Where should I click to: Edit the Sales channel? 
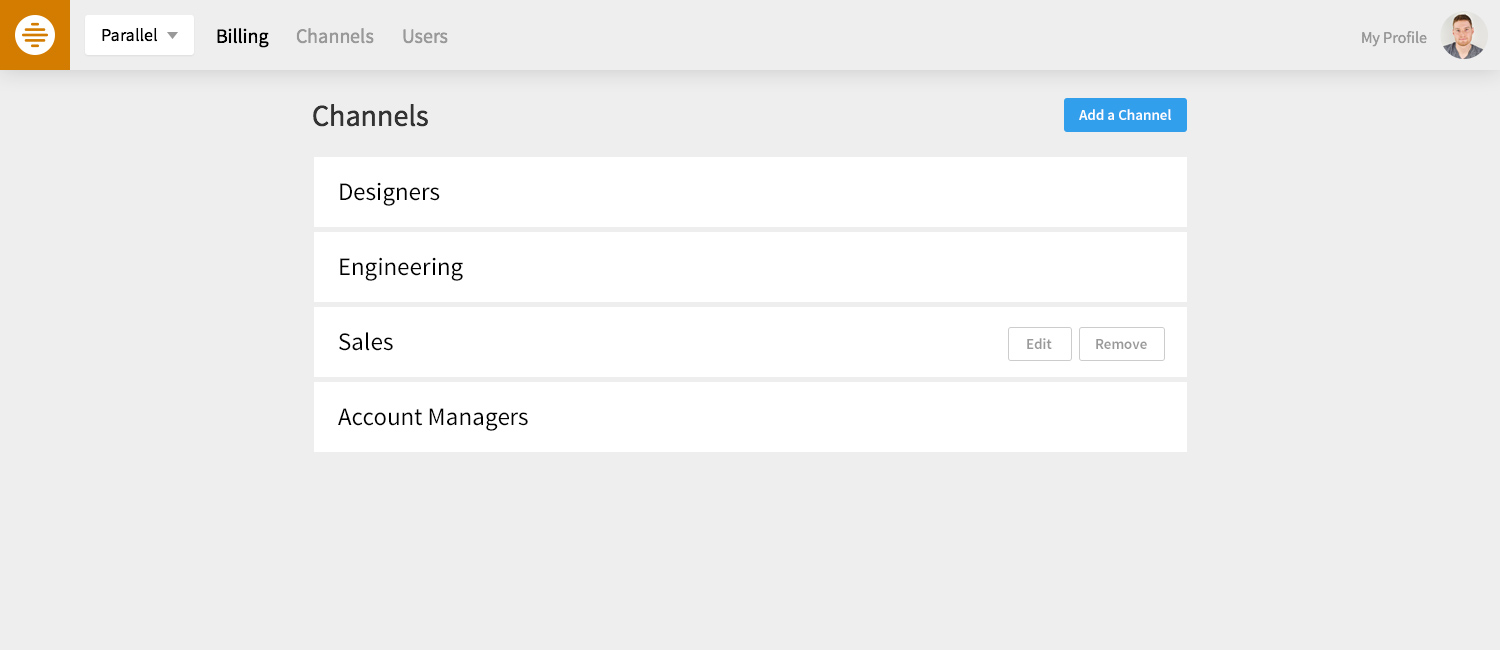click(1040, 344)
